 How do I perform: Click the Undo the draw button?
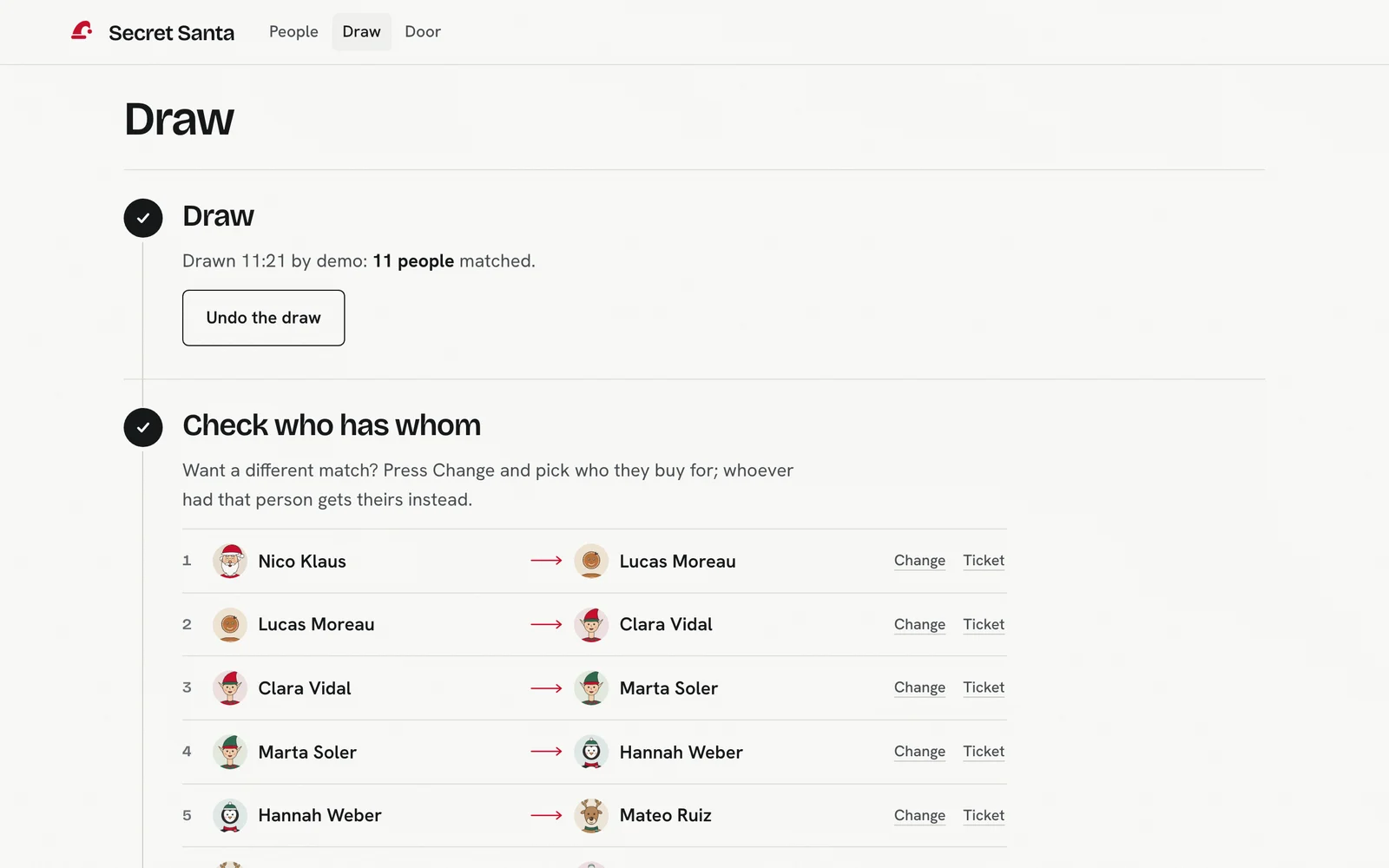pos(263,318)
